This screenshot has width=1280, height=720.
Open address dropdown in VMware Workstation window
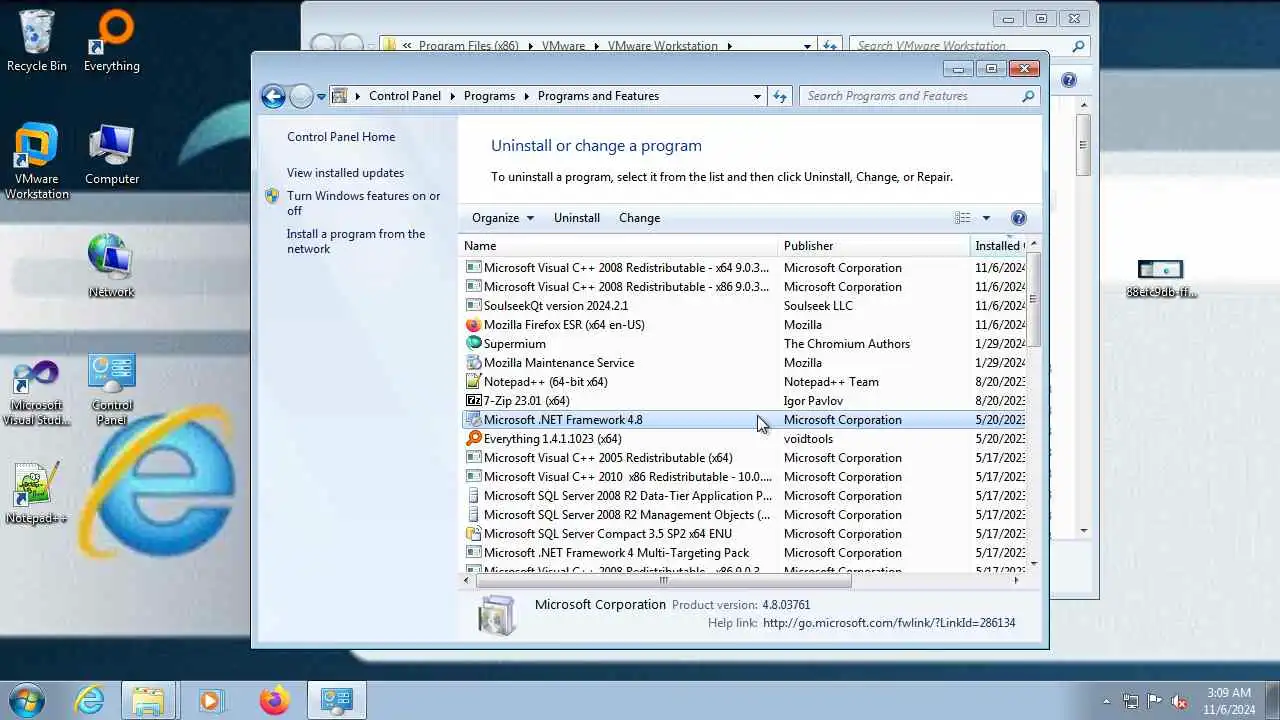tap(807, 46)
